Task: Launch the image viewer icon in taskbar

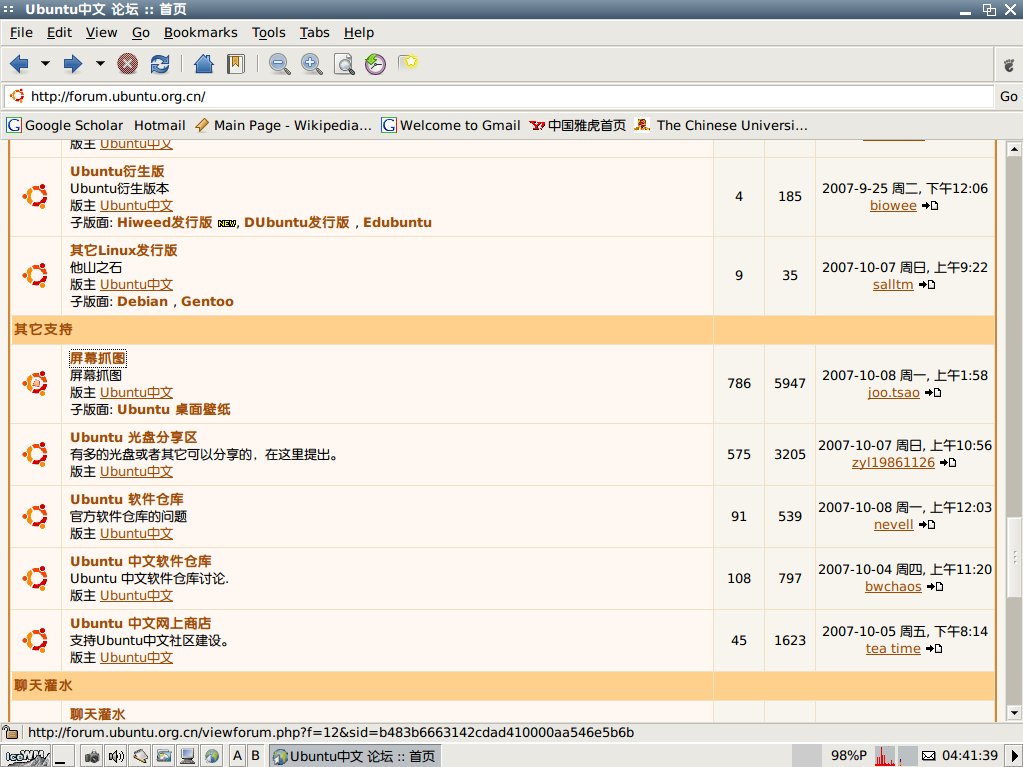Action: tap(164, 757)
